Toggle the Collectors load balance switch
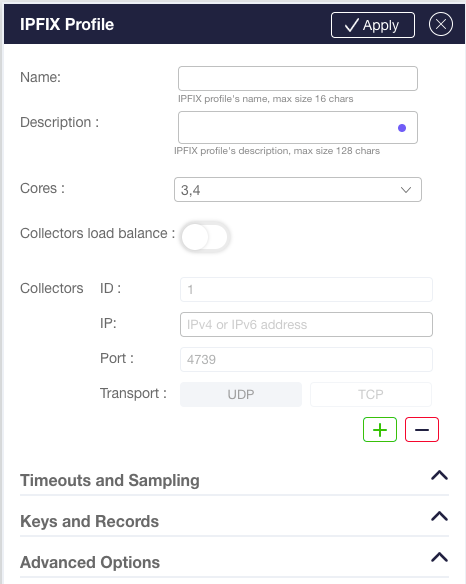This screenshot has height=584, width=466. point(205,237)
